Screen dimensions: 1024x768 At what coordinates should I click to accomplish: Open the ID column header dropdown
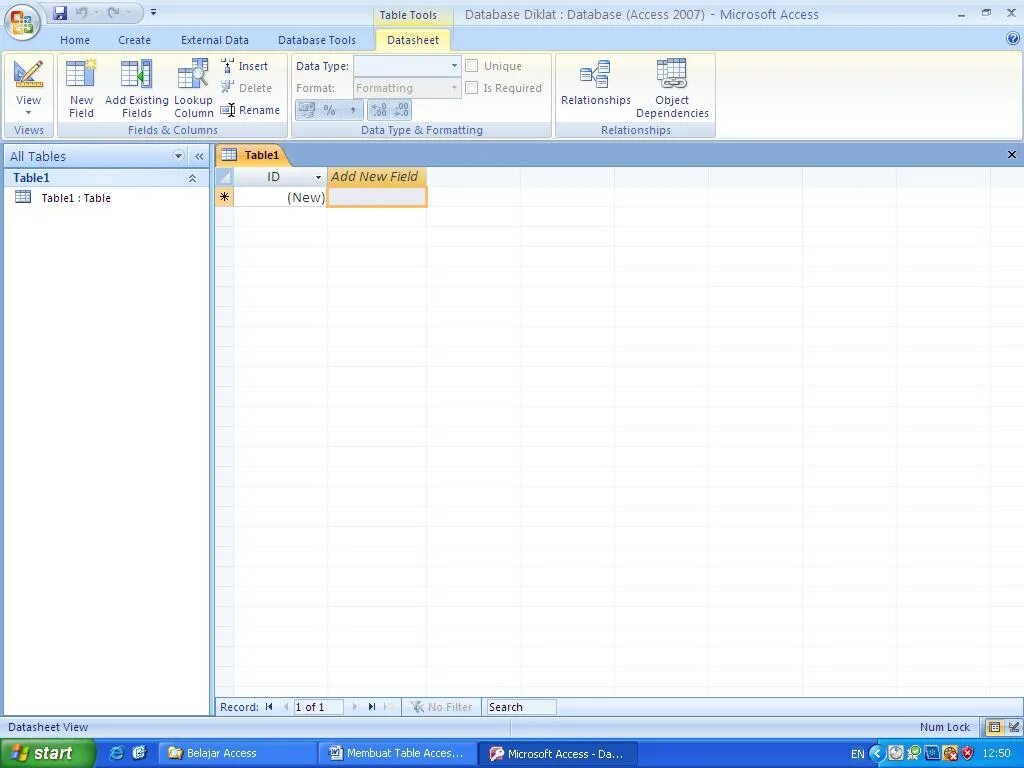click(x=319, y=177)
